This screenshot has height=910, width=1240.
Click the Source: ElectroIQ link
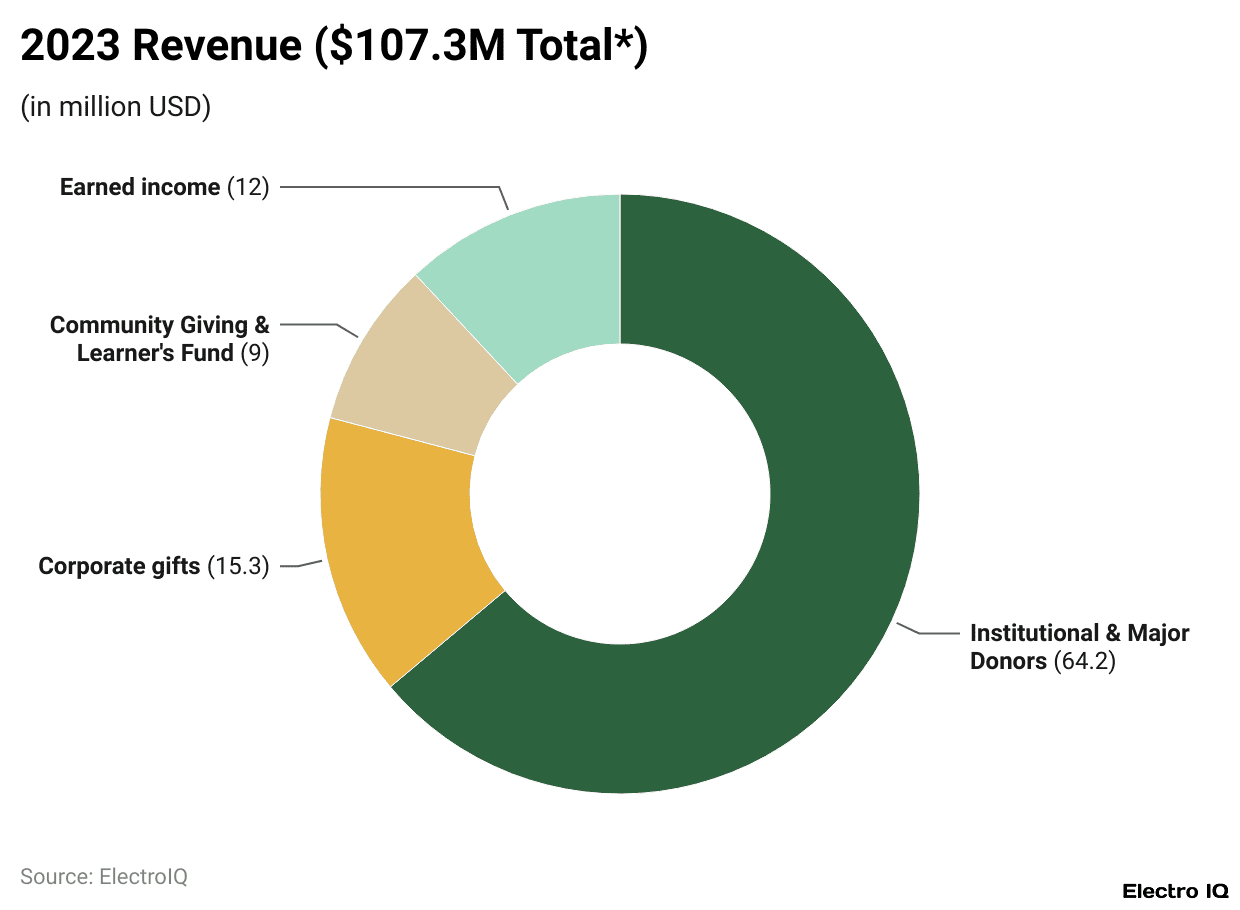(x=105, y=876)
